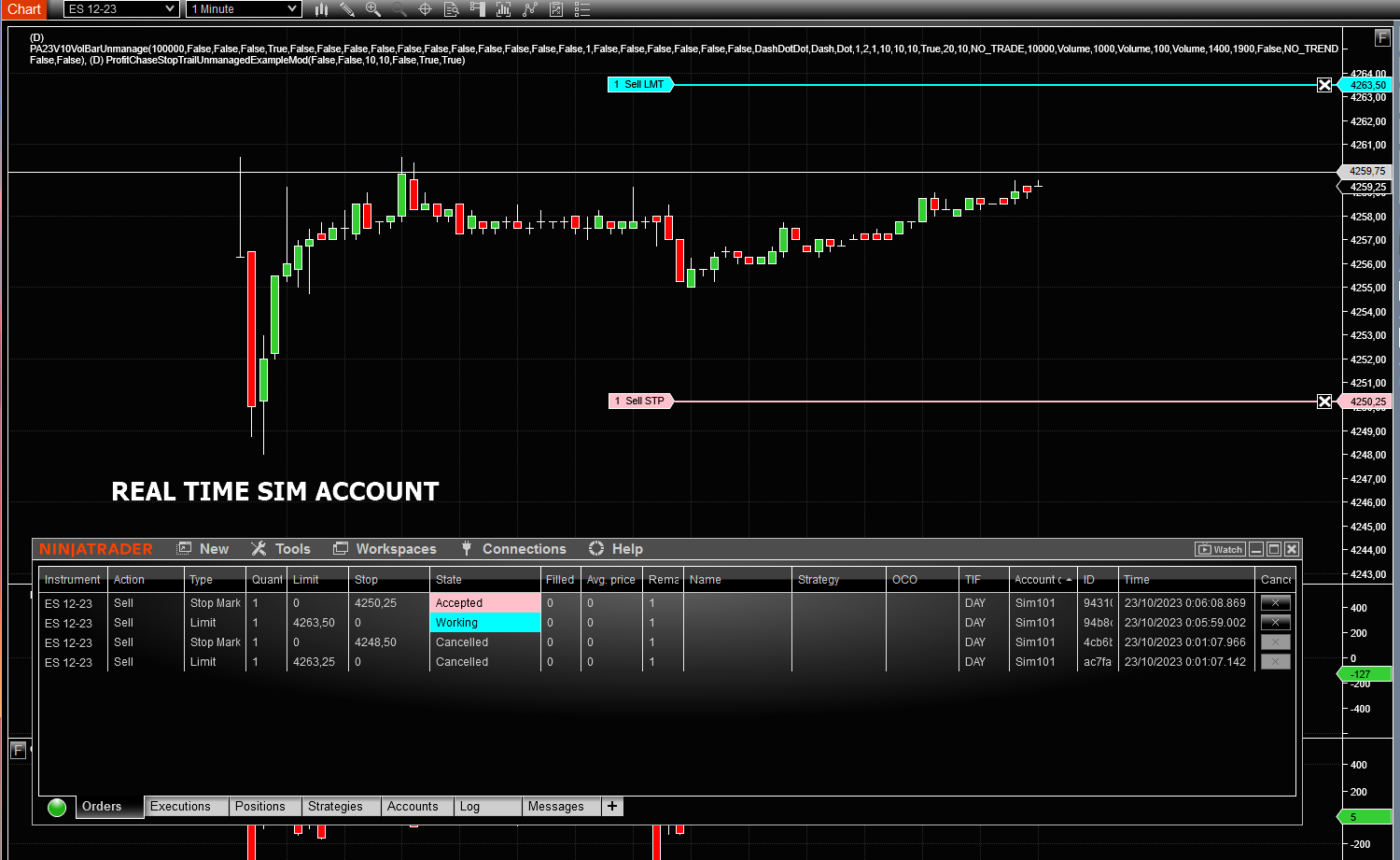Cancel the Sell LMT order with its X
Viewport: 1400px width, 860px height.
pos(1324,84)
